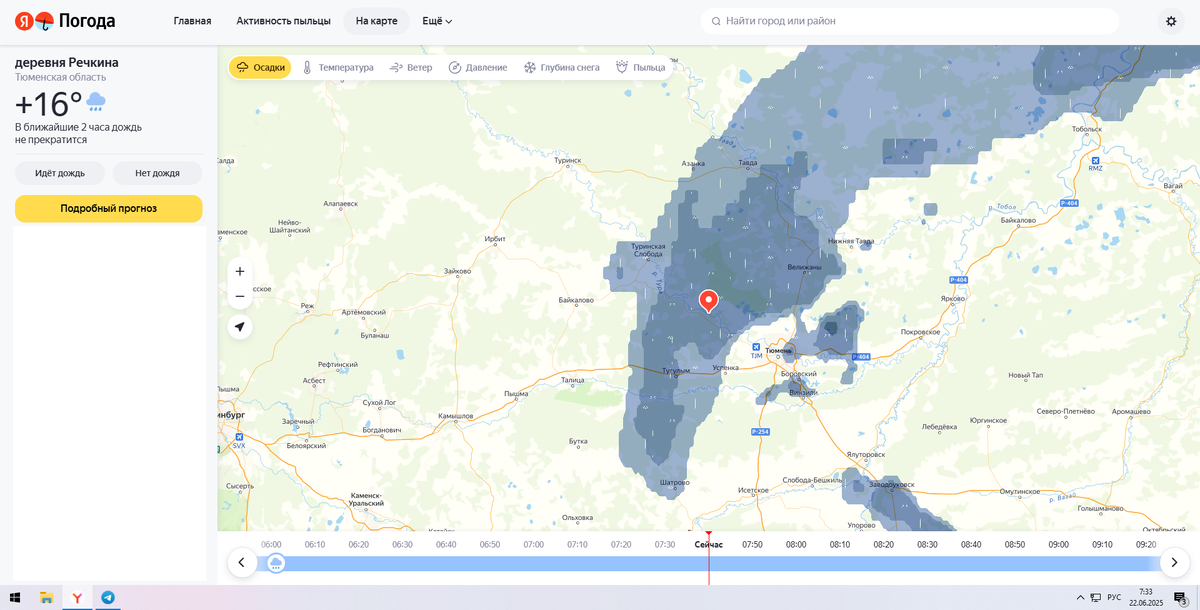Click the Тобольск city label on map
The height and width of the screenshot is (610, 1200).
pyautogui.click(x=1086, y=129)
